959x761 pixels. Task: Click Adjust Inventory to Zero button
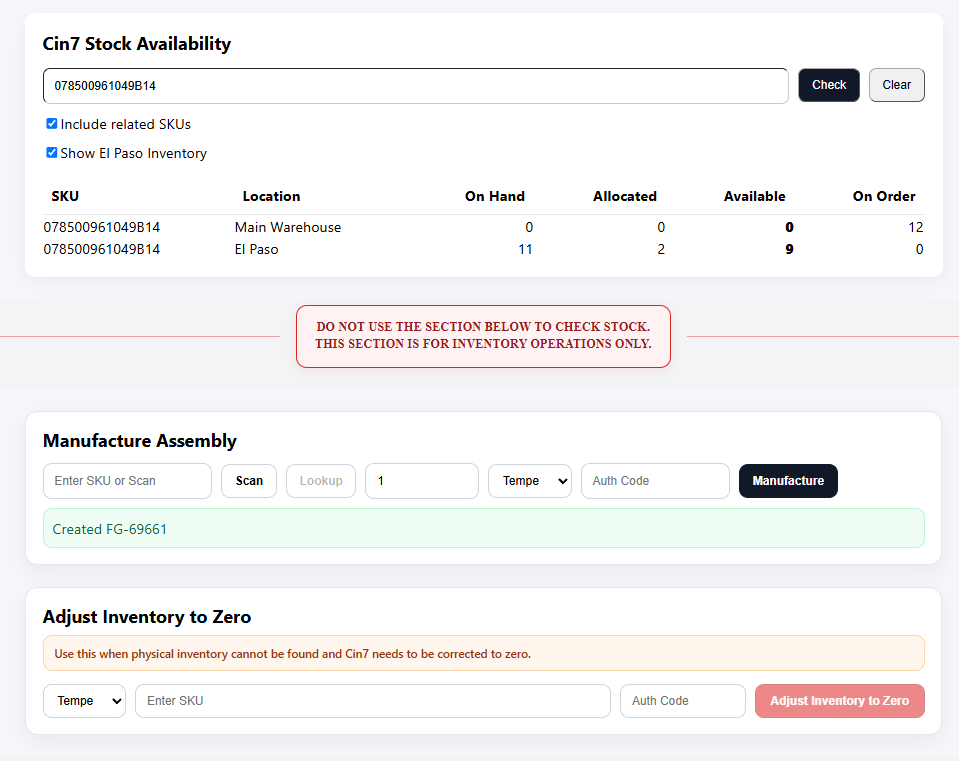click(840, 701)
